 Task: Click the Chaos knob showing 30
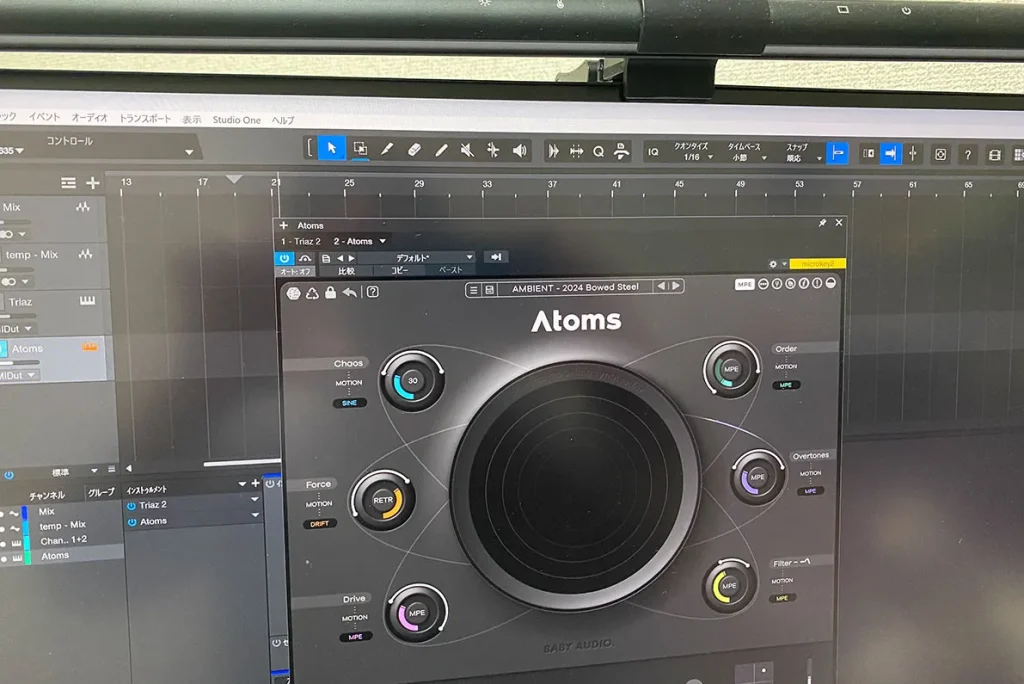point(411,380)
